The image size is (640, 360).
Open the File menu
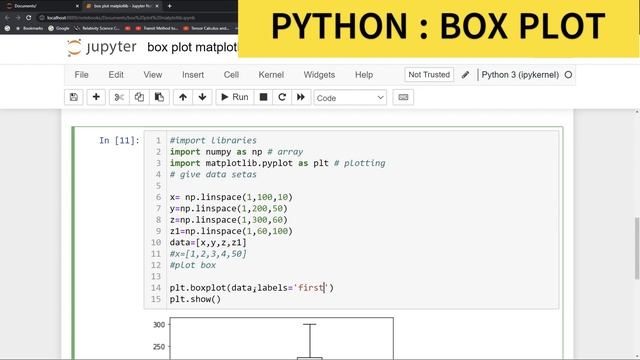click(x=81, y=75)
